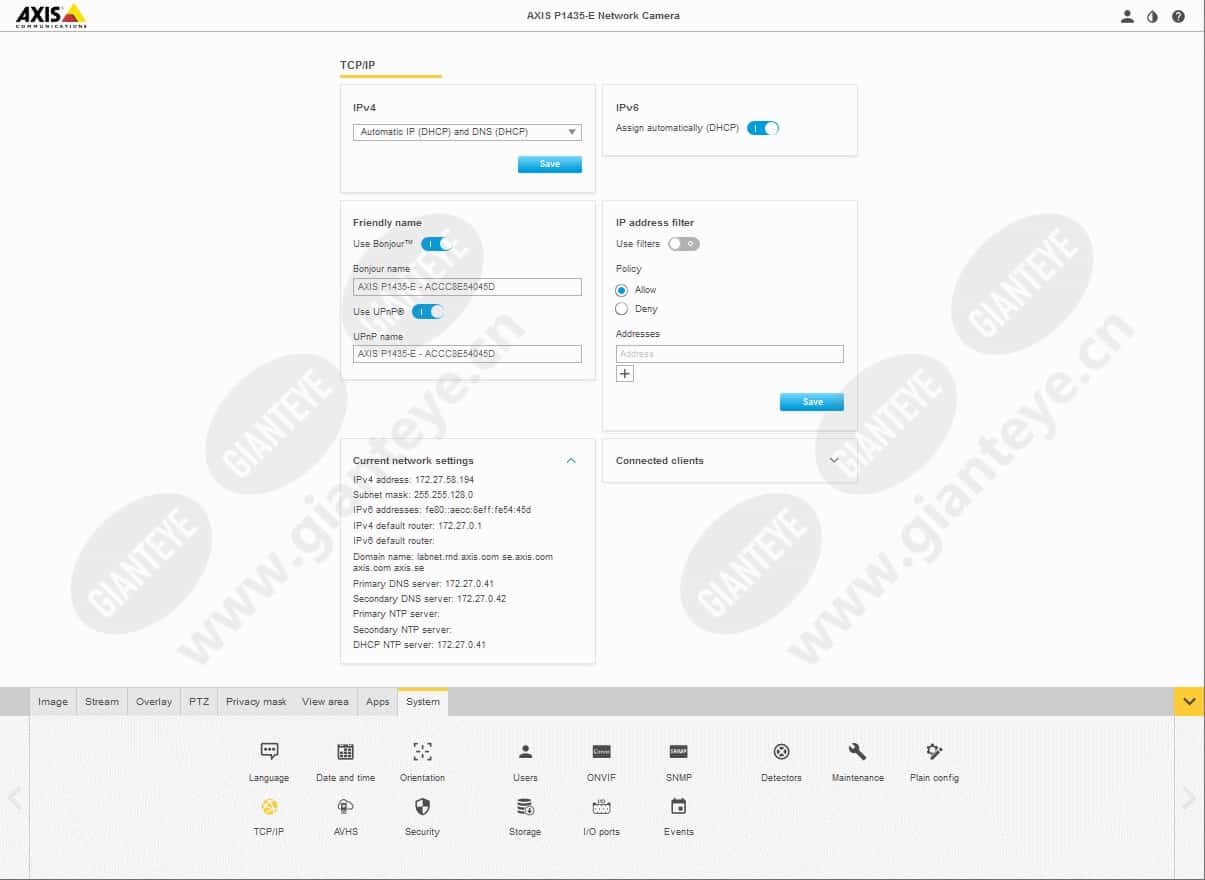
Task: Show next settings page with right arrow
Action: pos(1188,798)
